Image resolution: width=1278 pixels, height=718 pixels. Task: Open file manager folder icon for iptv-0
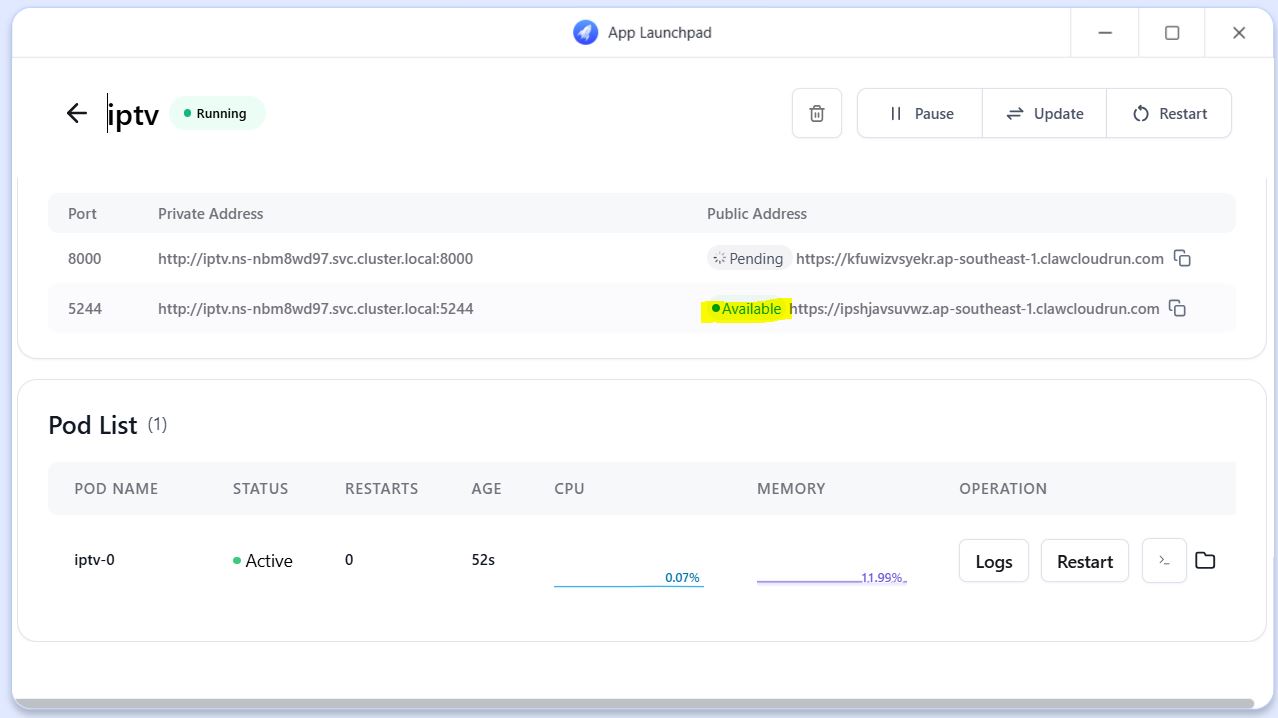[x=1205, y=561]
